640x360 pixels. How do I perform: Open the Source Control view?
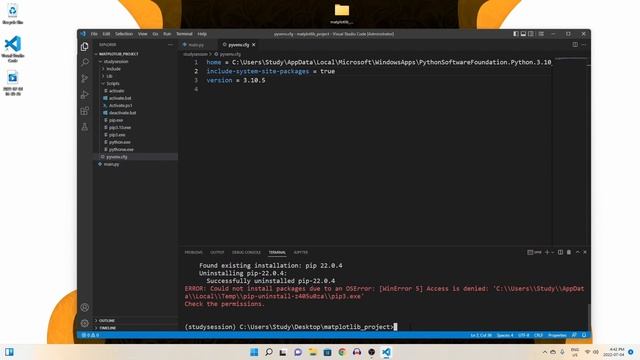(x=84, y=78)
